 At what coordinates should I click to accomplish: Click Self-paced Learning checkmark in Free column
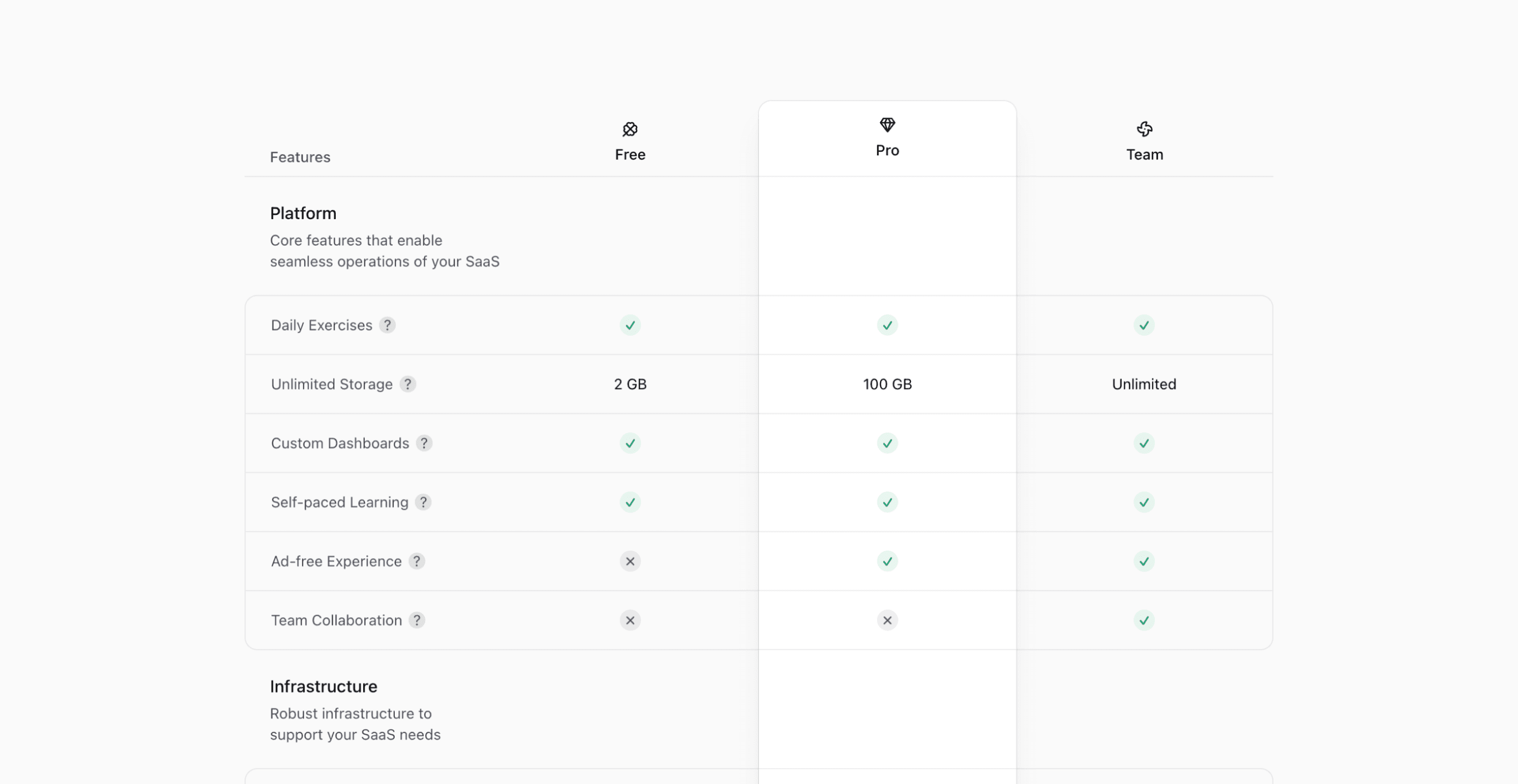coord(630,502)
